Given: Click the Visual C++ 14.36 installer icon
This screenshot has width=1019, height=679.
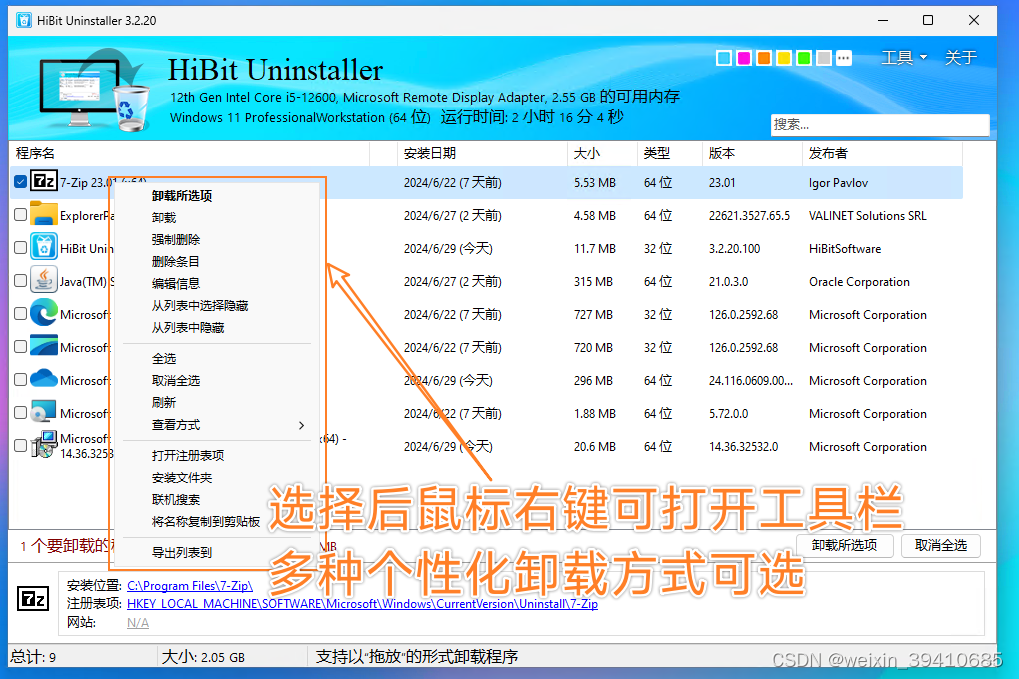Looking at the screenshot, I should click(x=44, y=445).
